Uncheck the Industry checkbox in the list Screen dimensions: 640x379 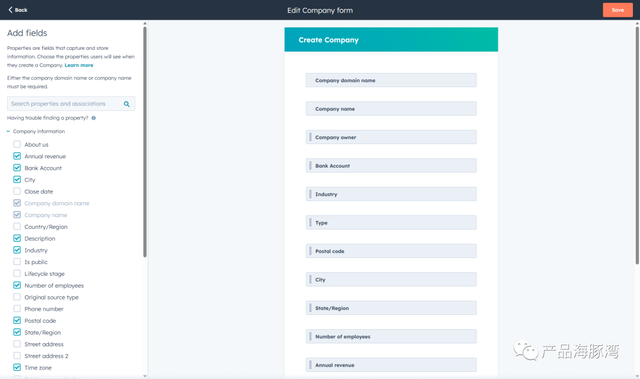click(17, 250)
